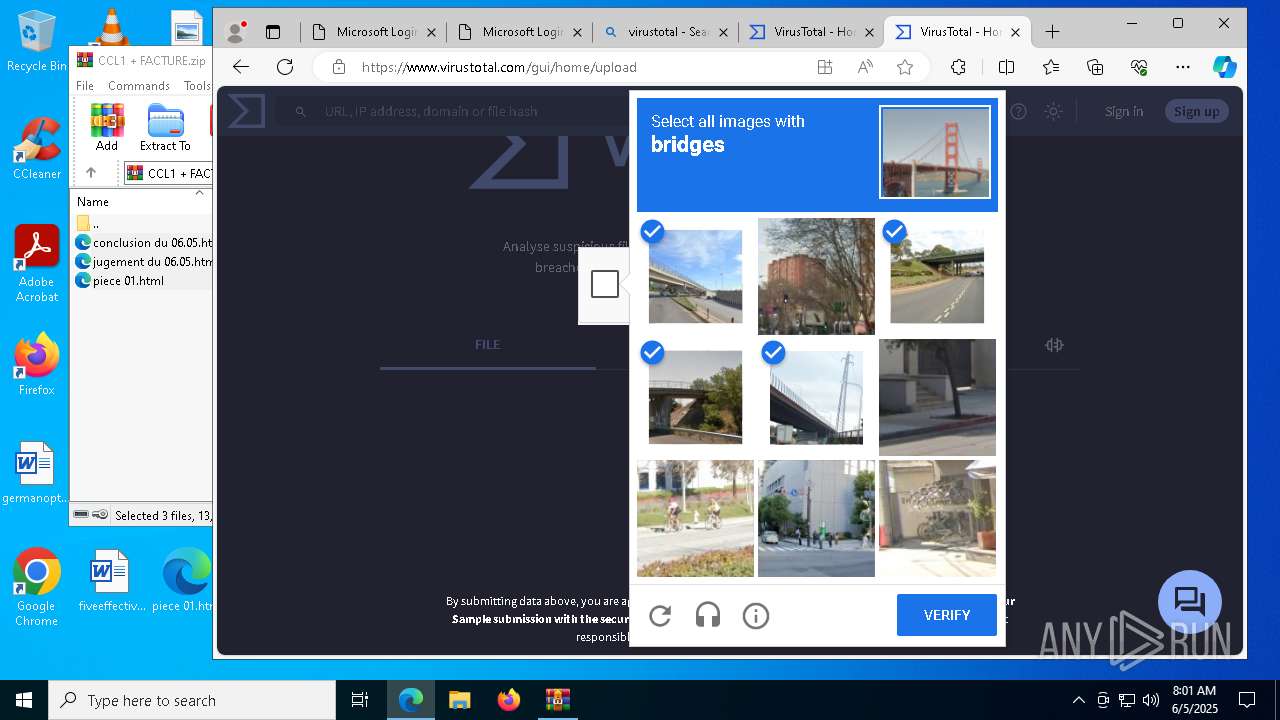The height and width of the screenshot is (720, 1280).
Task: Open the tab actions menu icon
Action: [272, 32]
